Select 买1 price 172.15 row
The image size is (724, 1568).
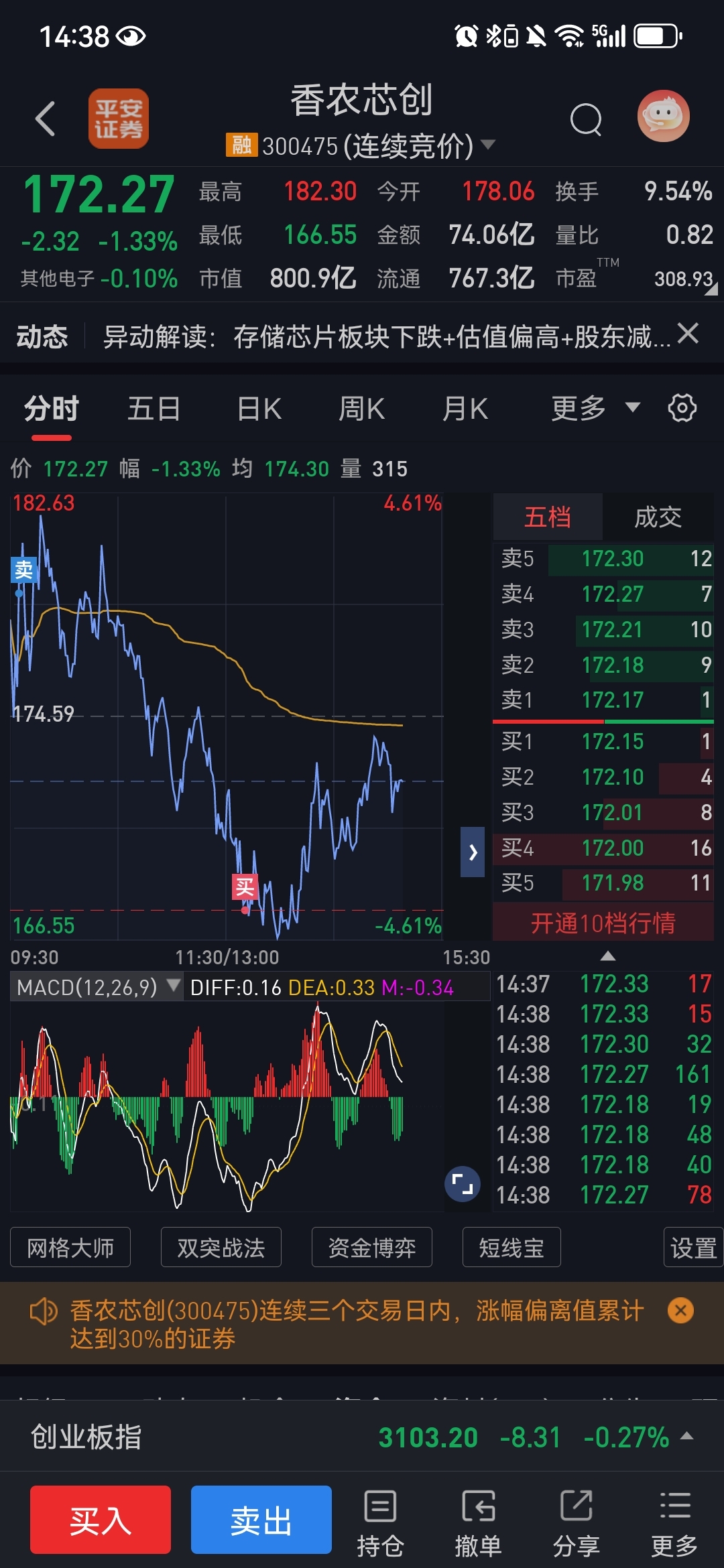pos(603,741)
